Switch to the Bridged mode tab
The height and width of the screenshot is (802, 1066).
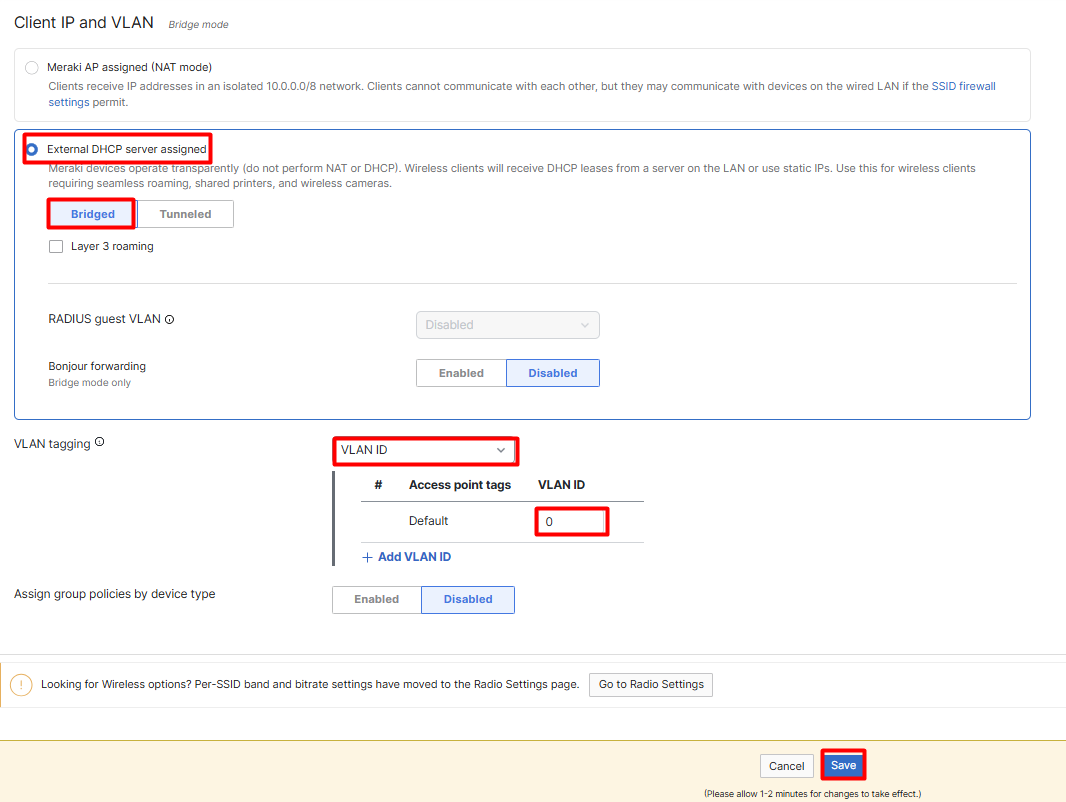coord(92,214)
